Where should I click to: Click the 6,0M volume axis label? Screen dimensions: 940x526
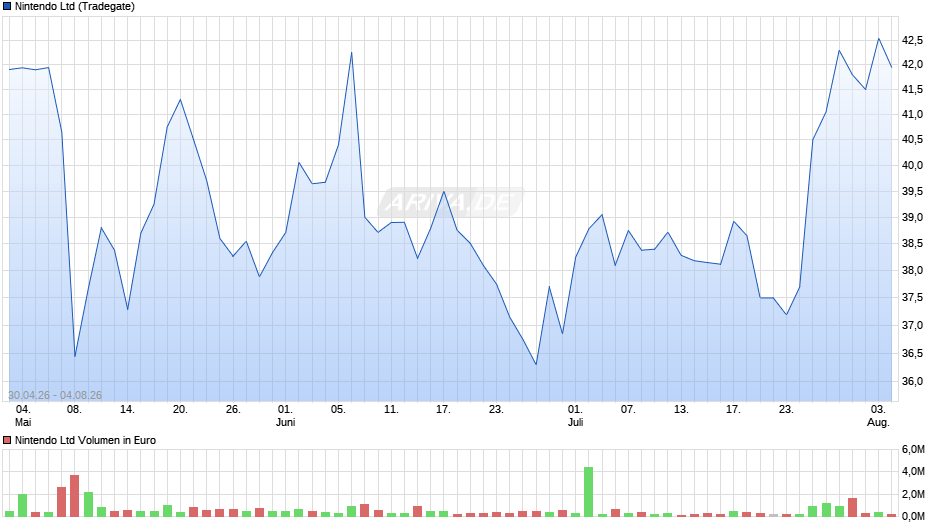913,449
